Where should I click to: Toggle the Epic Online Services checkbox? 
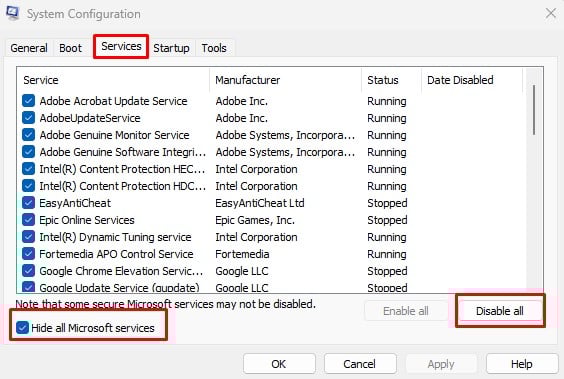click(x=28, y=220)
